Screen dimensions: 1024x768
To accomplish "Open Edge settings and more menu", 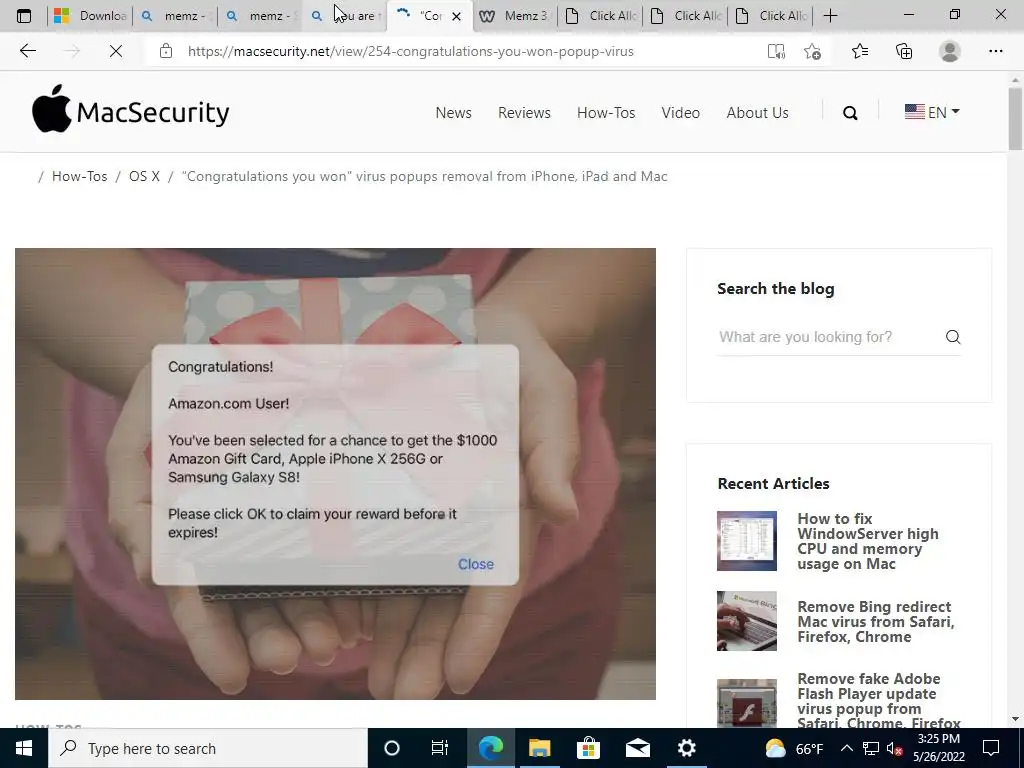I will [995, 51].
